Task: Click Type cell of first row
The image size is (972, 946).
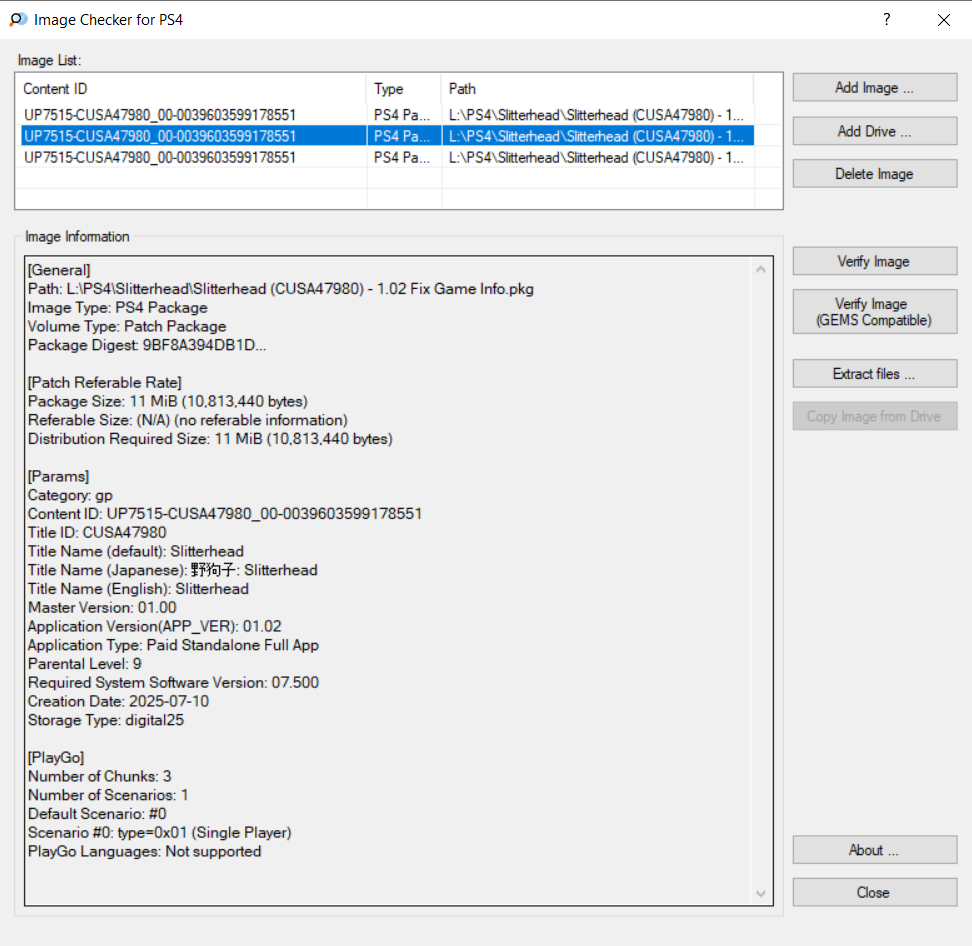Action: (404, 115)
